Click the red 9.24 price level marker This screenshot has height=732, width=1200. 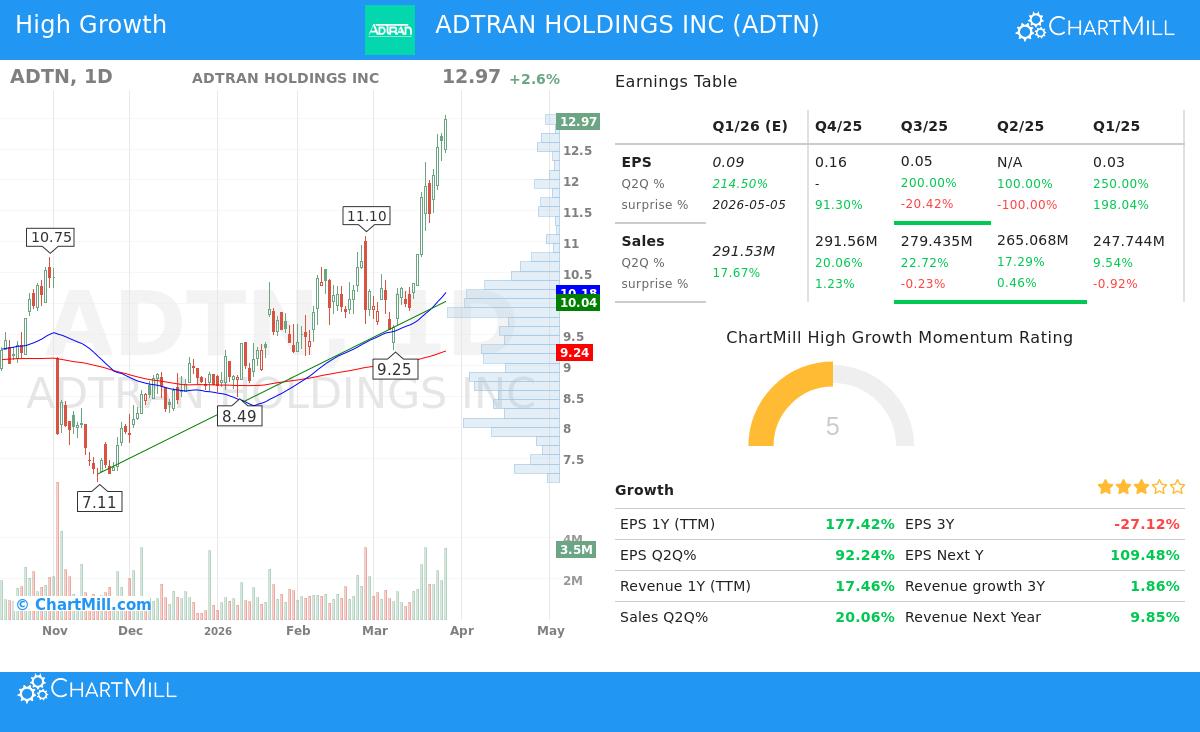click(574, 352)
